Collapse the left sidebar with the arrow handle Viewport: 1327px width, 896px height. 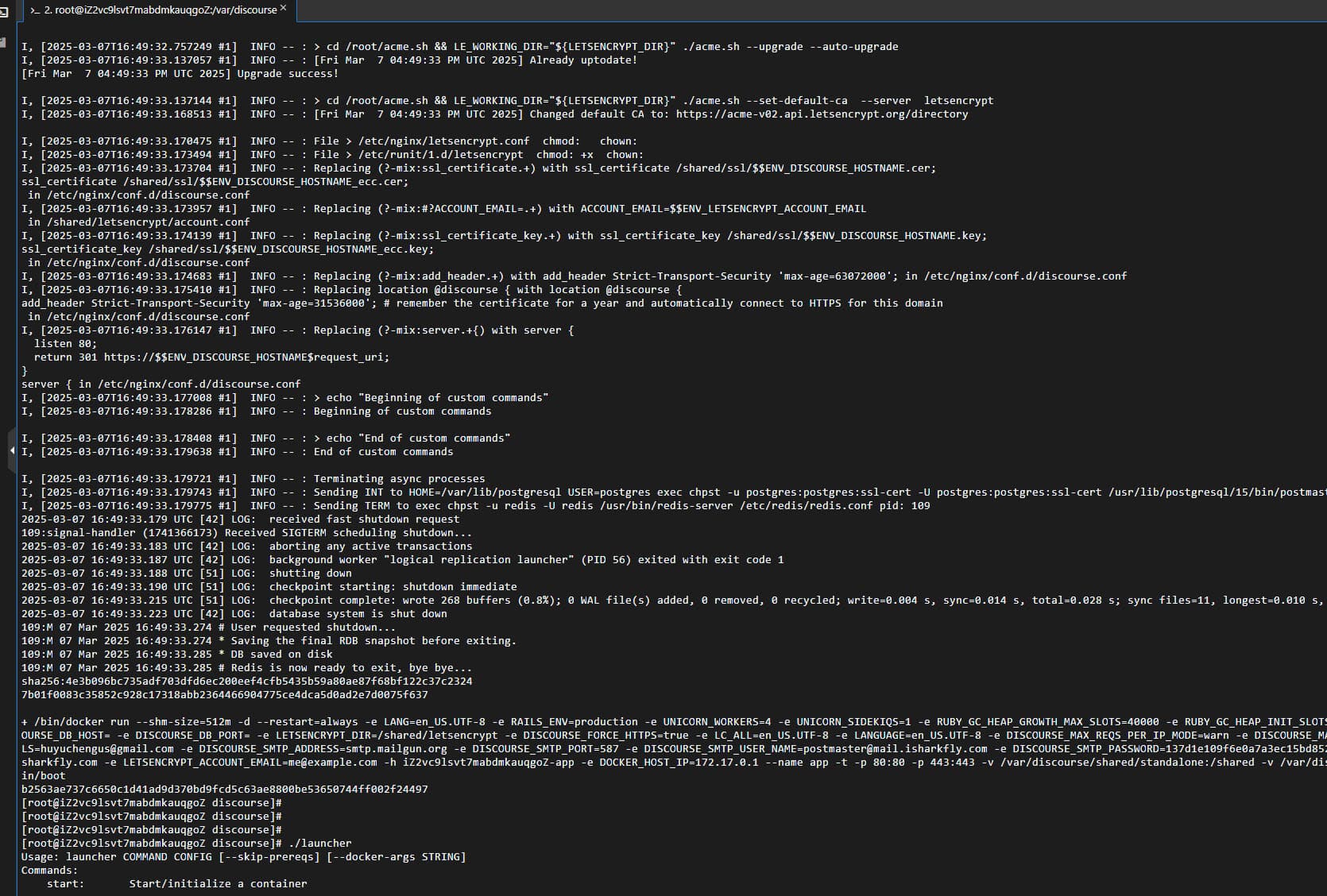pos(12,450)
